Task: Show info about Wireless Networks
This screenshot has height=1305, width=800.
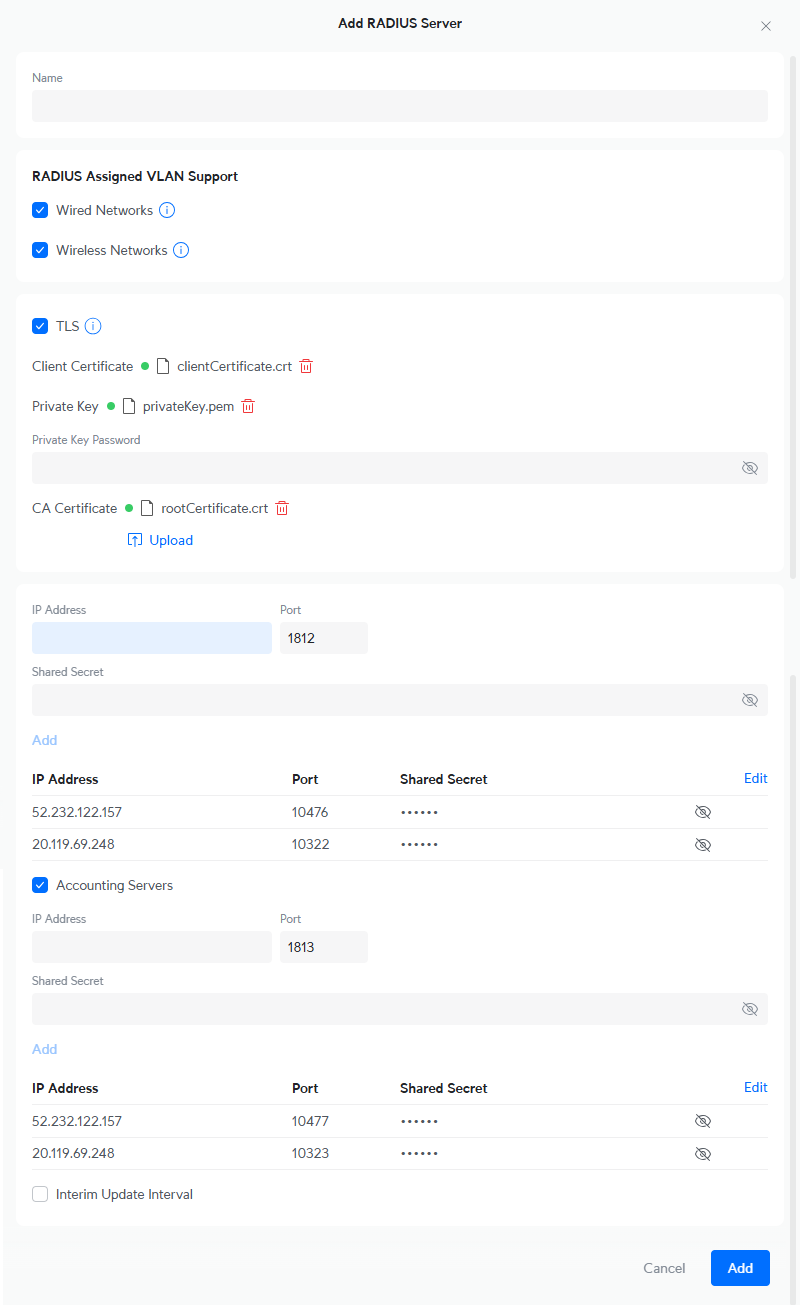Action: pos(181,250)
